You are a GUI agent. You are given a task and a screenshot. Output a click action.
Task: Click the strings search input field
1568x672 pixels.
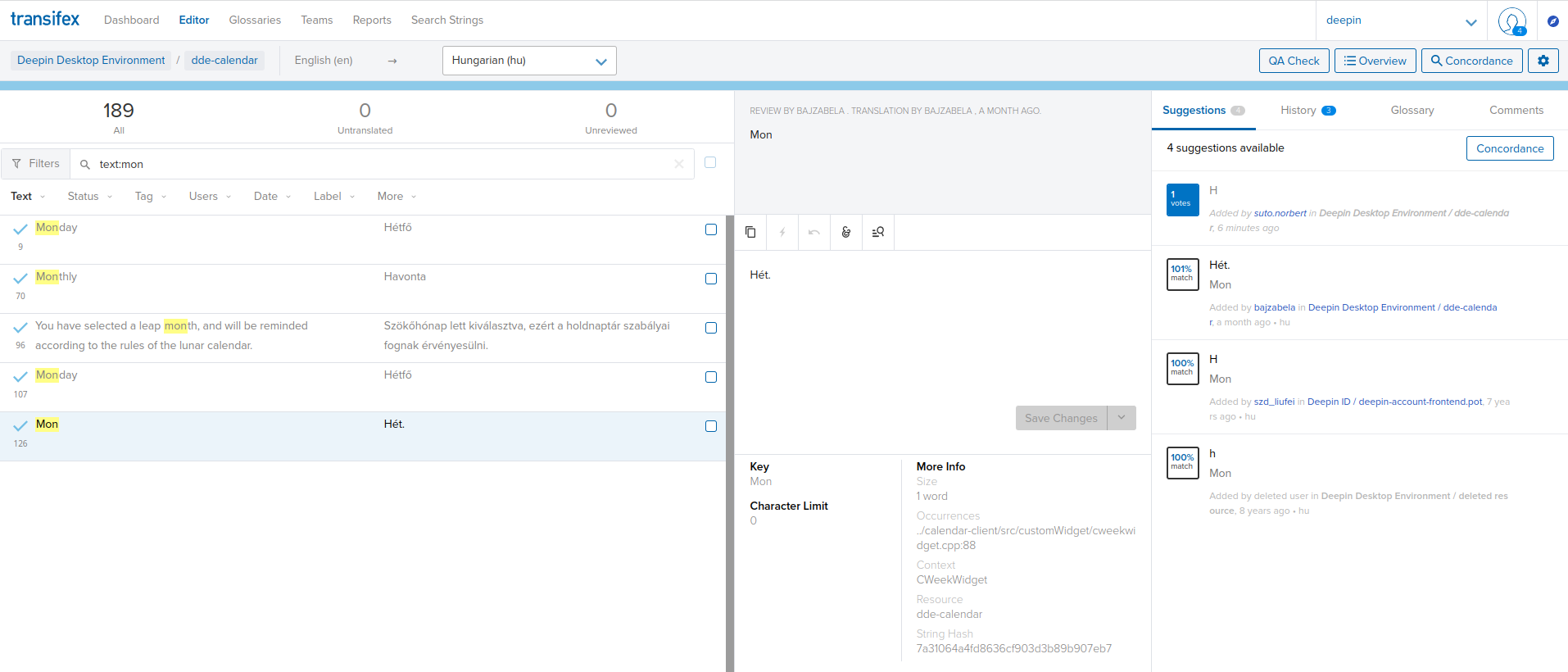(382, 164)
